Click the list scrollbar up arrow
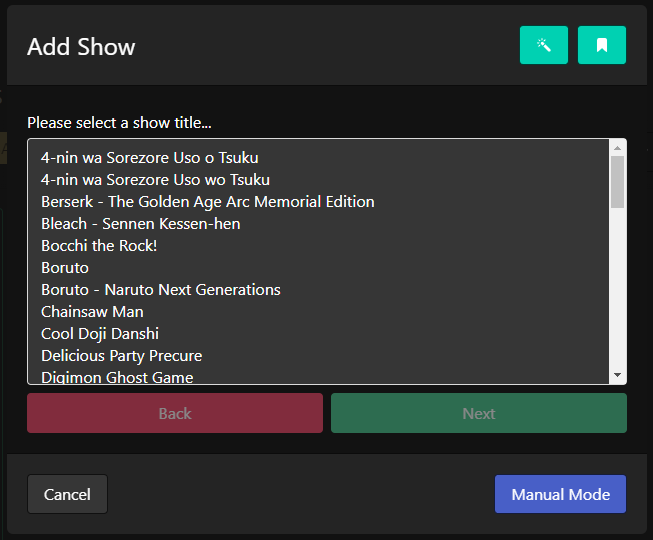Image resolution: width=653 pixels, height=540 pixels. tap(618, 148)
